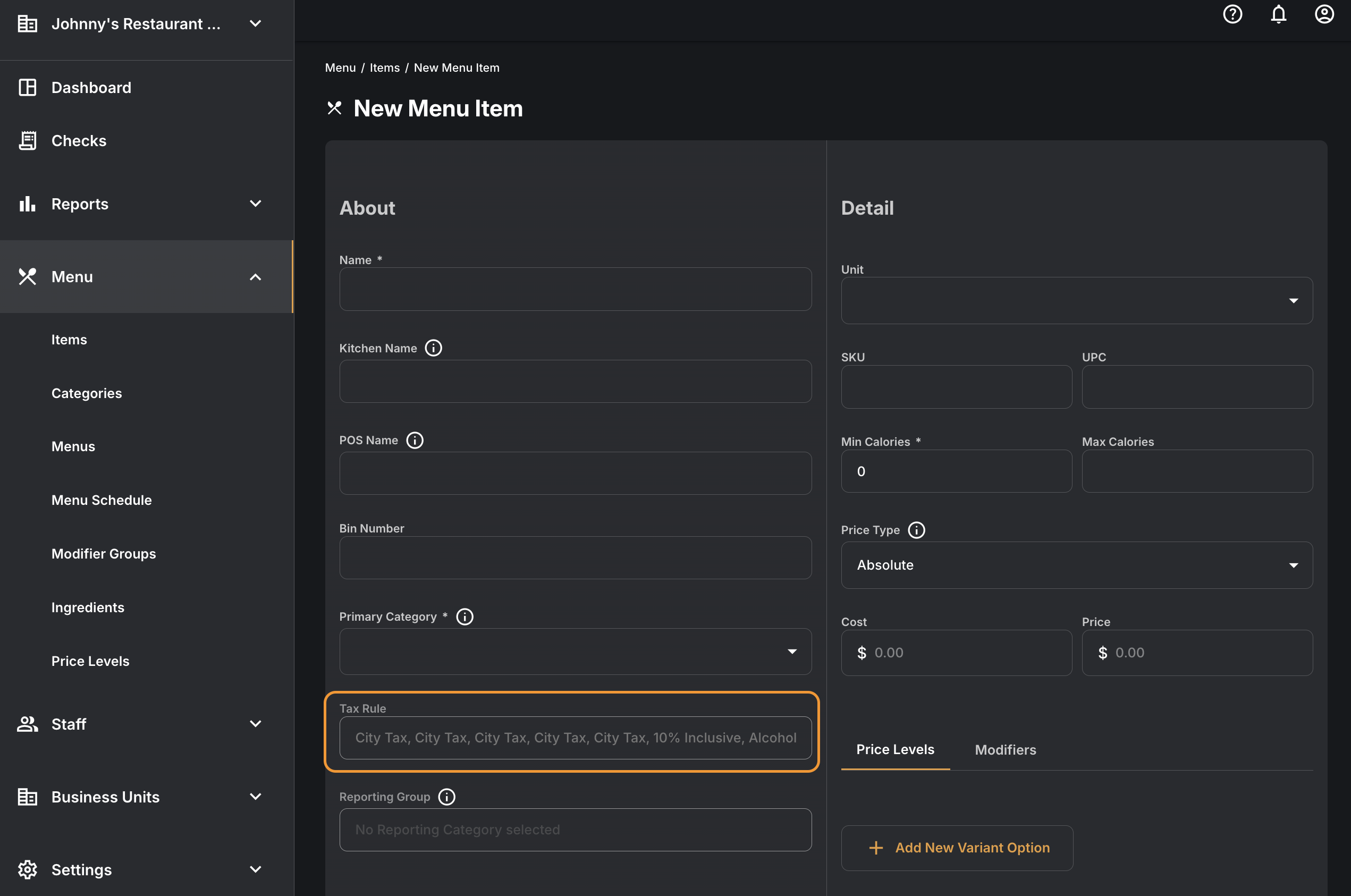Expand the Staff section chevron
Viewport: 1351px width, 896px height.
click(x=256, y=723)
